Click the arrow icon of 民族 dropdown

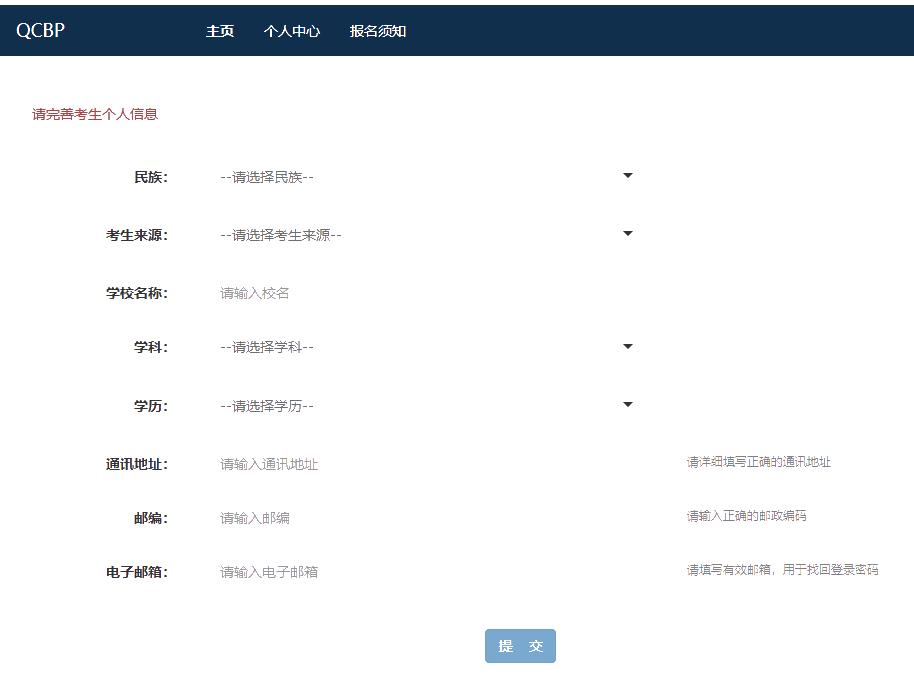click(628, 176)
